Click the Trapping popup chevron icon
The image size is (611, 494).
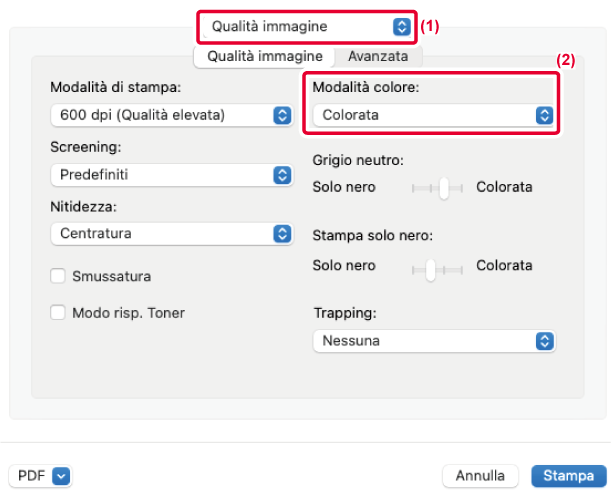(544, 341)
